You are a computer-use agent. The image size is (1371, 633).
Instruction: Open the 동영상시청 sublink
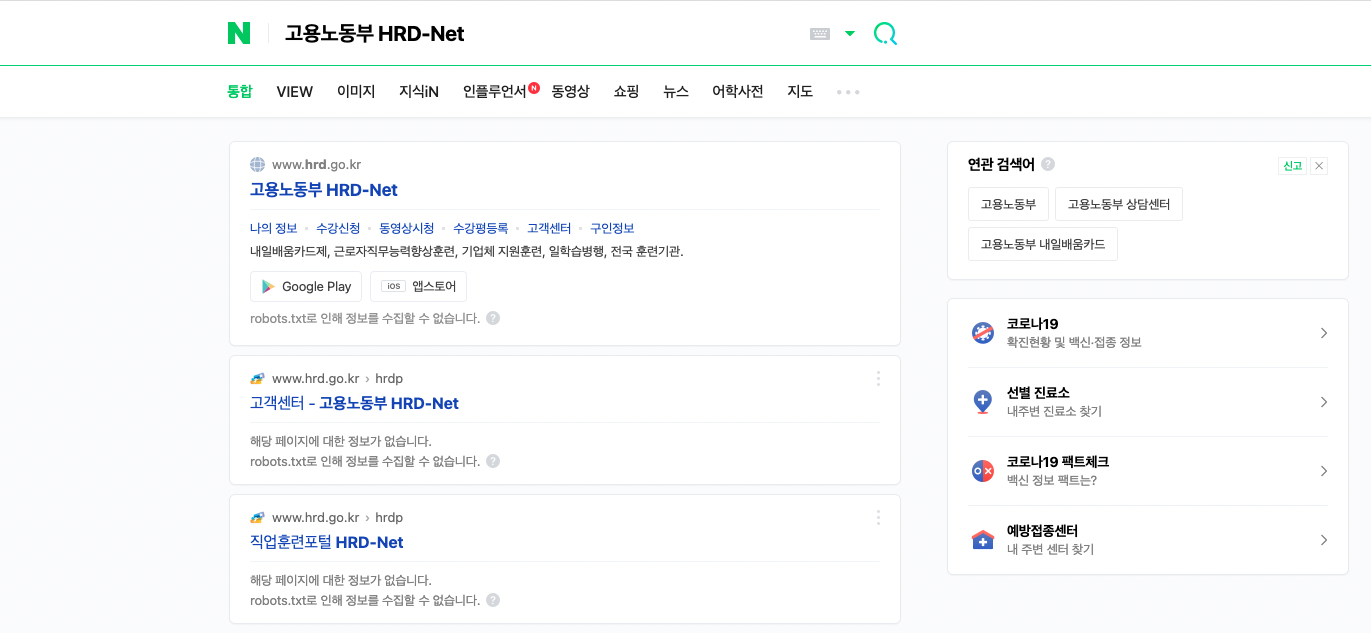pos(407,228)
